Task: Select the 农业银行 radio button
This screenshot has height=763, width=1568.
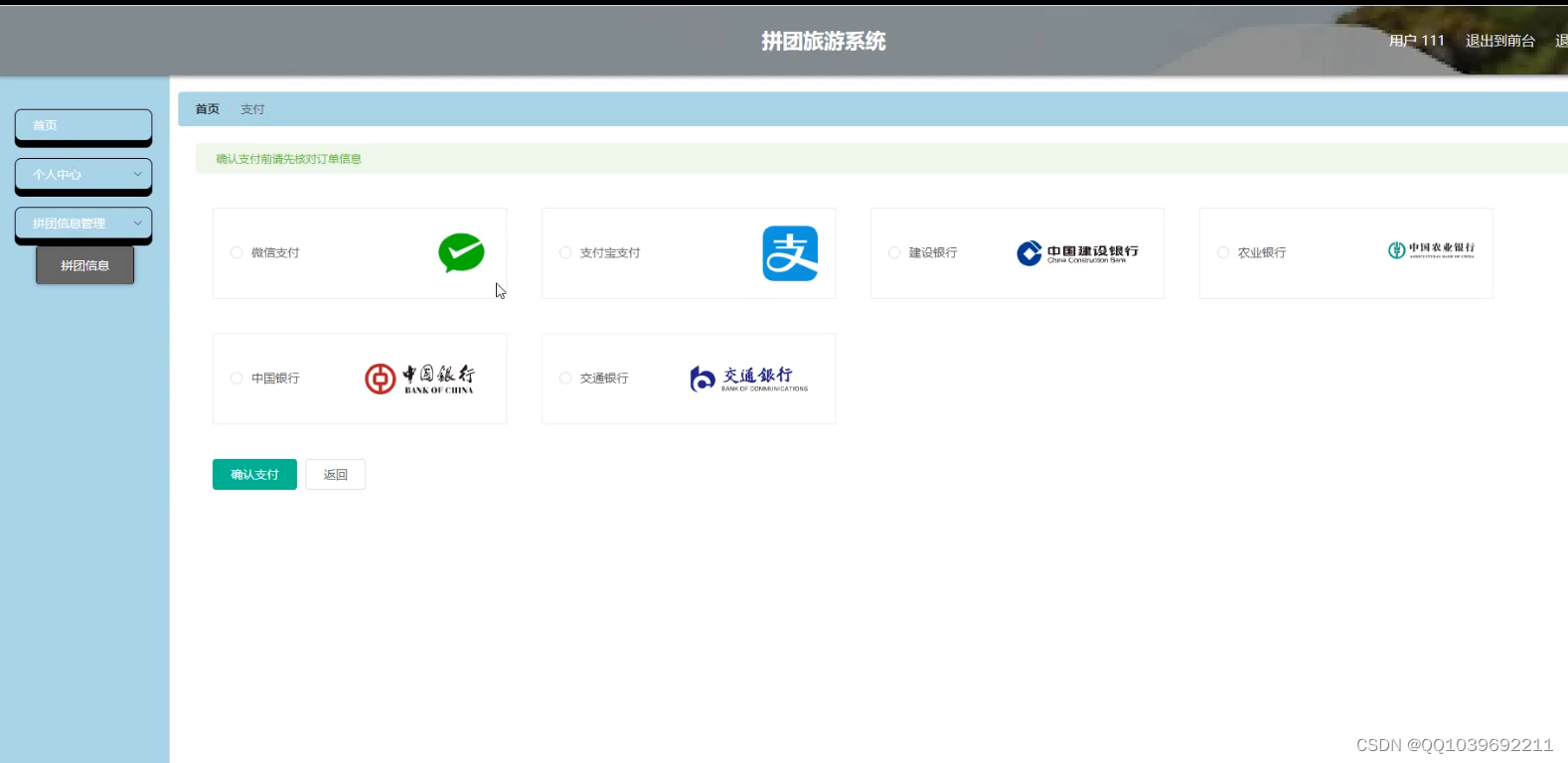Action: (x=1223, y=252)
